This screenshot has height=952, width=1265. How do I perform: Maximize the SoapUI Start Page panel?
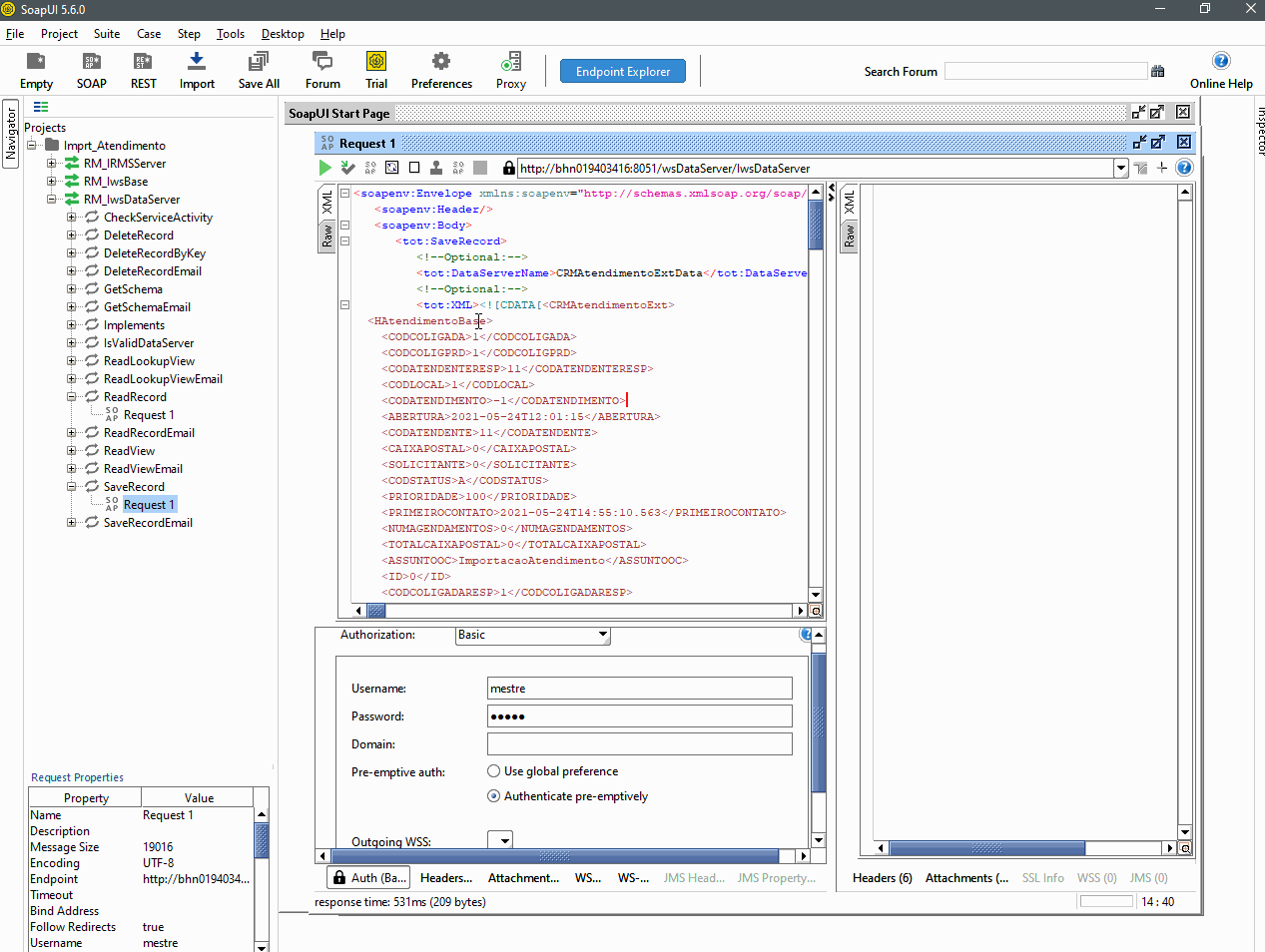click(x=1157, y=112)
